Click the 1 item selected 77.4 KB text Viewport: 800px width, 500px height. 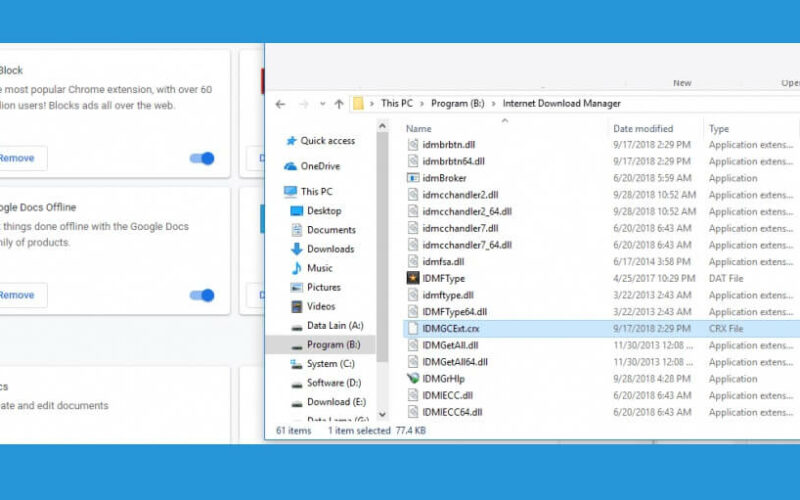click(x=377, y=431)
